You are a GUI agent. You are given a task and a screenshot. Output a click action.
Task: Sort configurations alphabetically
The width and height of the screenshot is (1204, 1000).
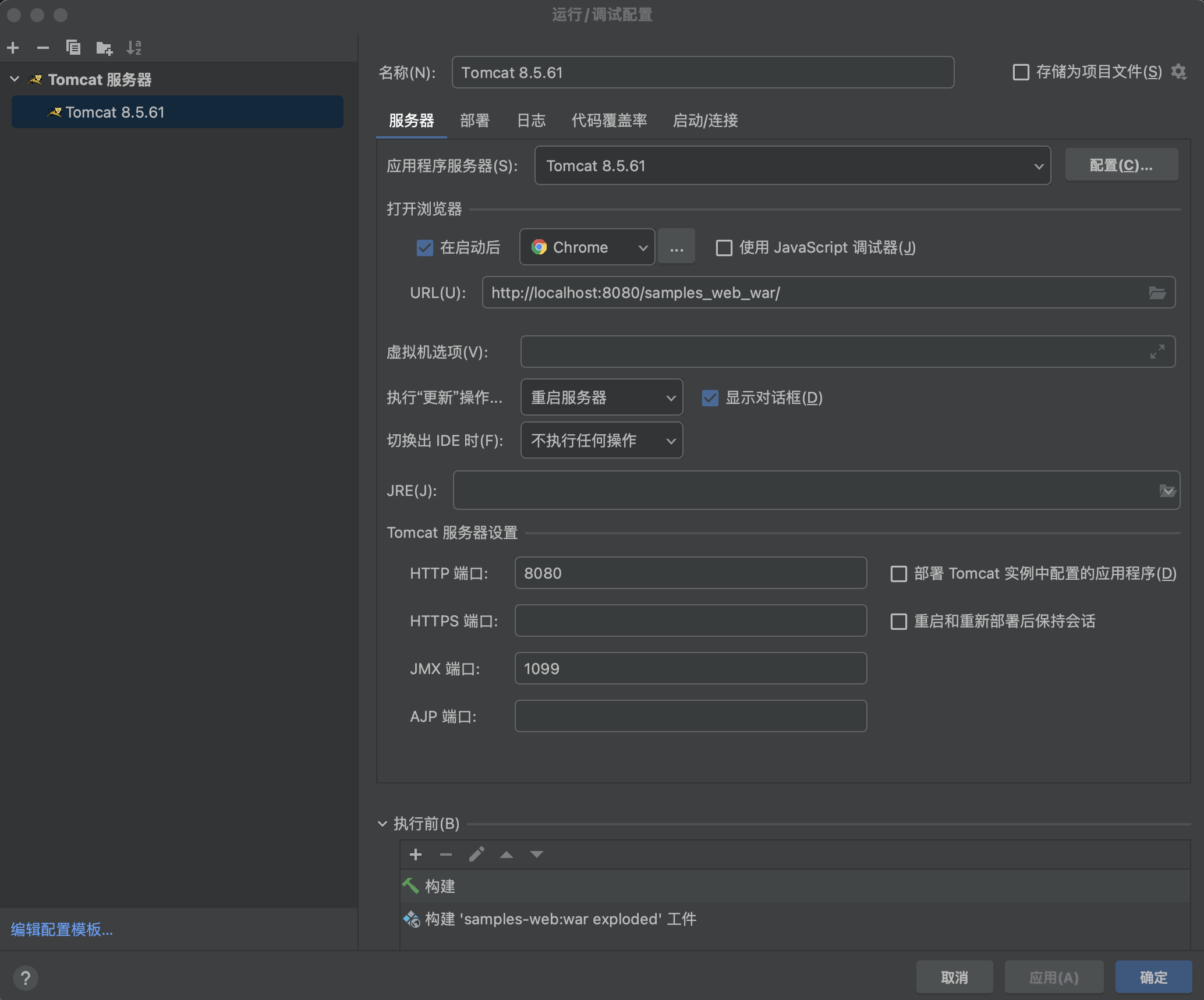[x=134, y=48]
